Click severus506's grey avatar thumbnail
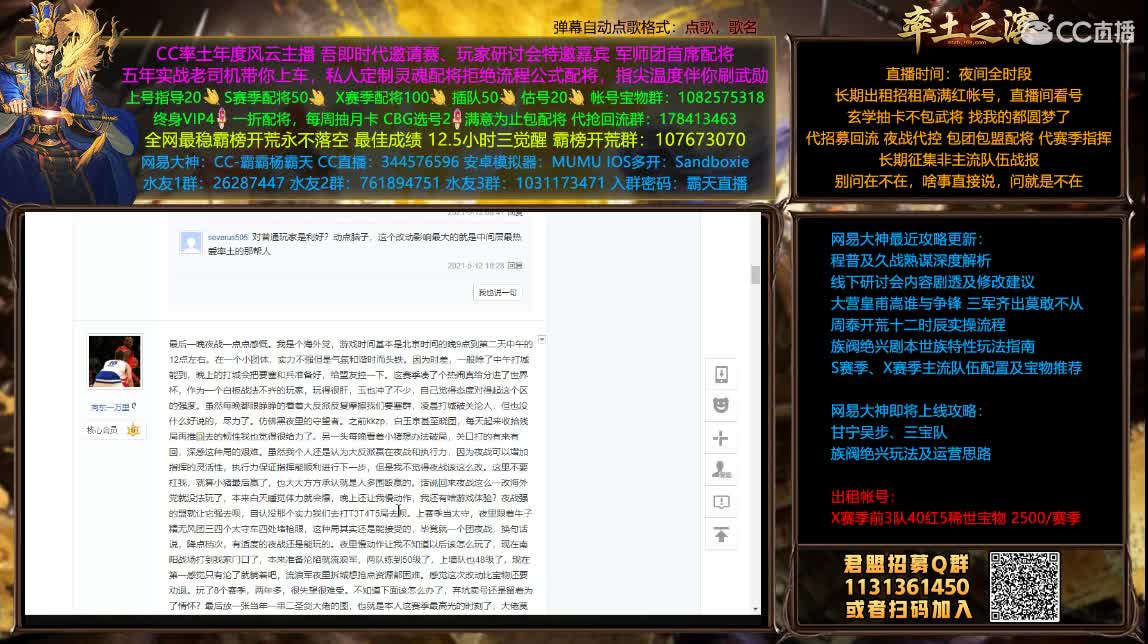Image resolution: width=1148 pixels, height=644 pixels. (x=191, y=242)
